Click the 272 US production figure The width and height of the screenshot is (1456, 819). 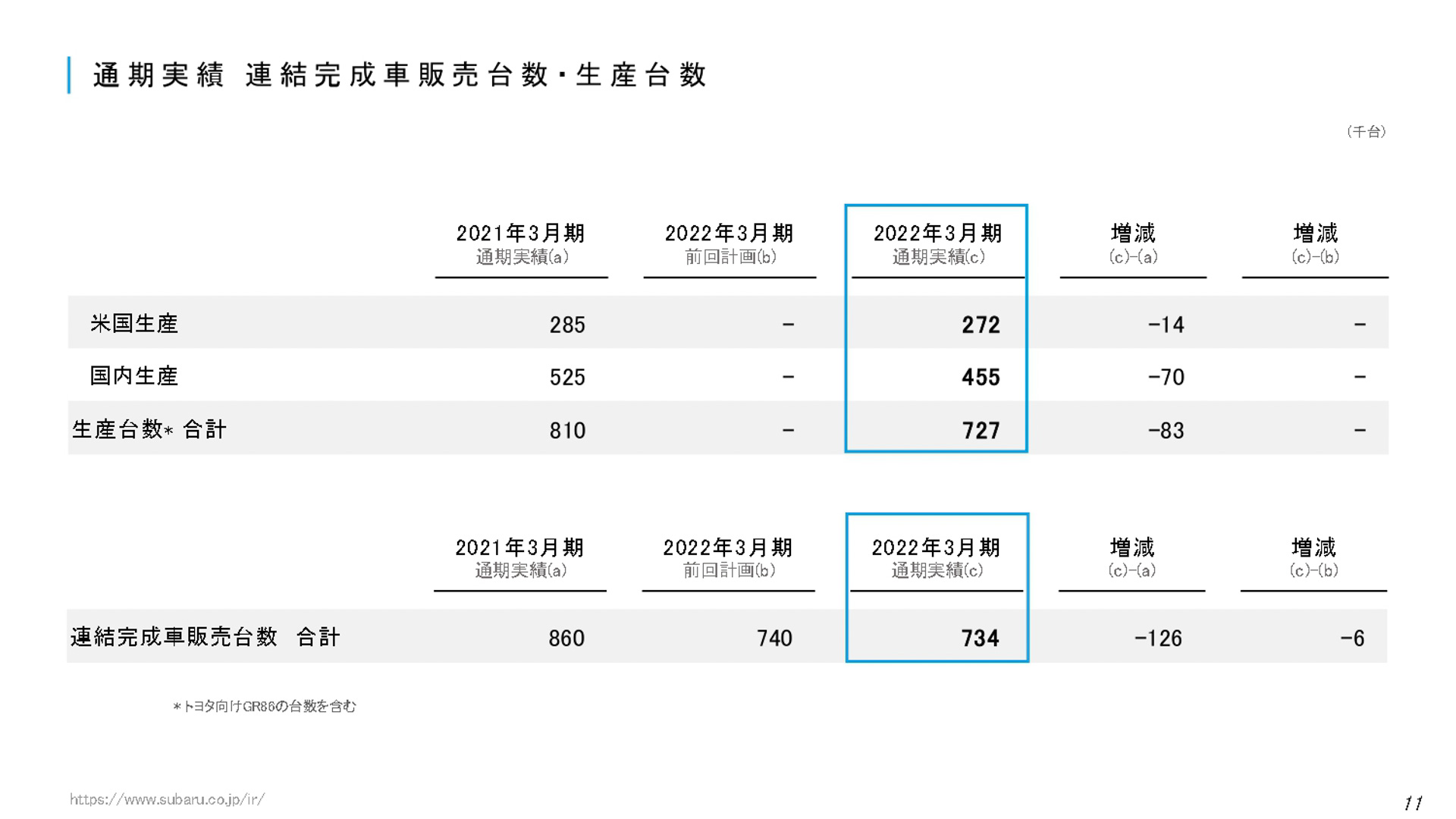click(980, 324)
